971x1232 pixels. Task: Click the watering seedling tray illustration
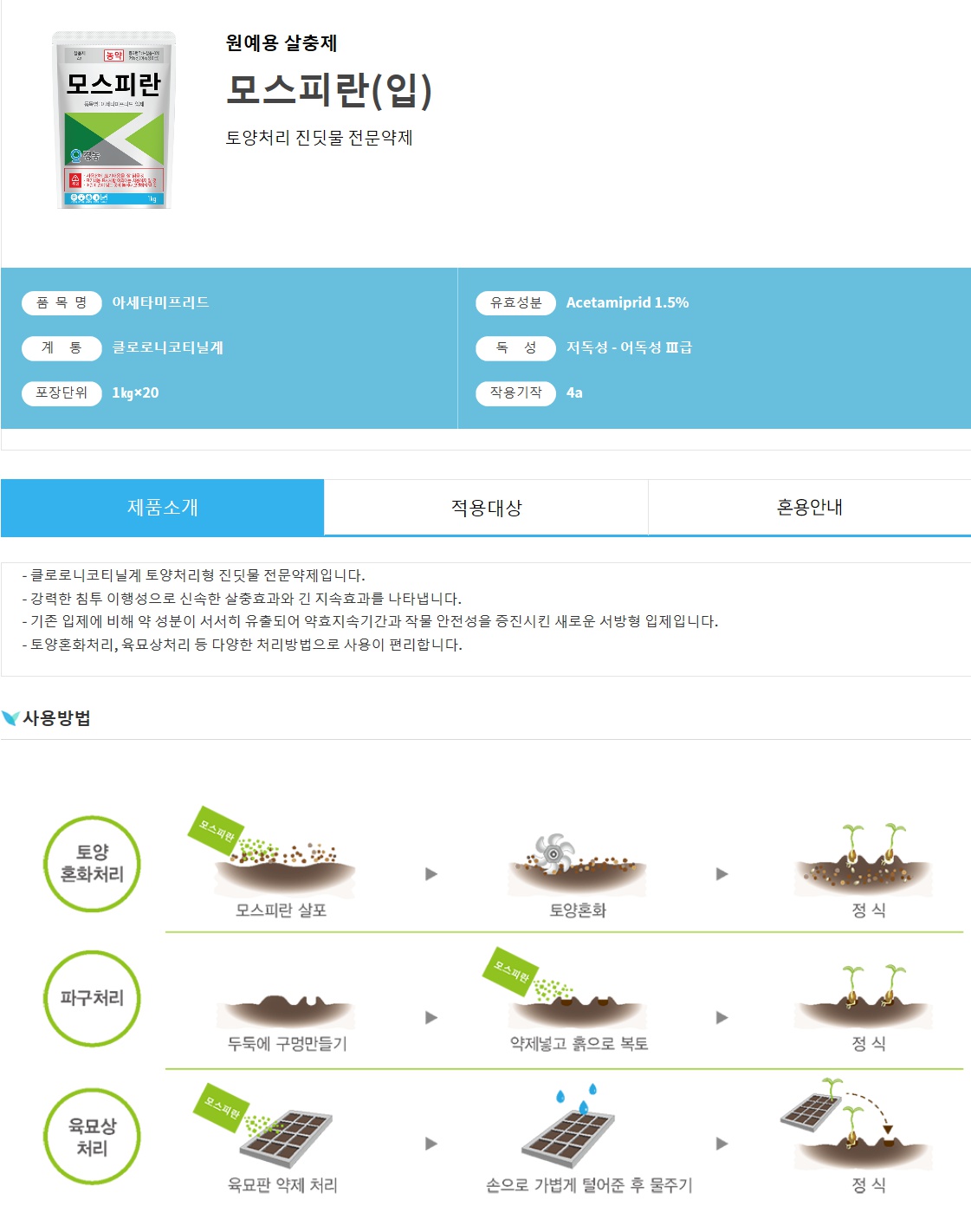point(569,1125)
